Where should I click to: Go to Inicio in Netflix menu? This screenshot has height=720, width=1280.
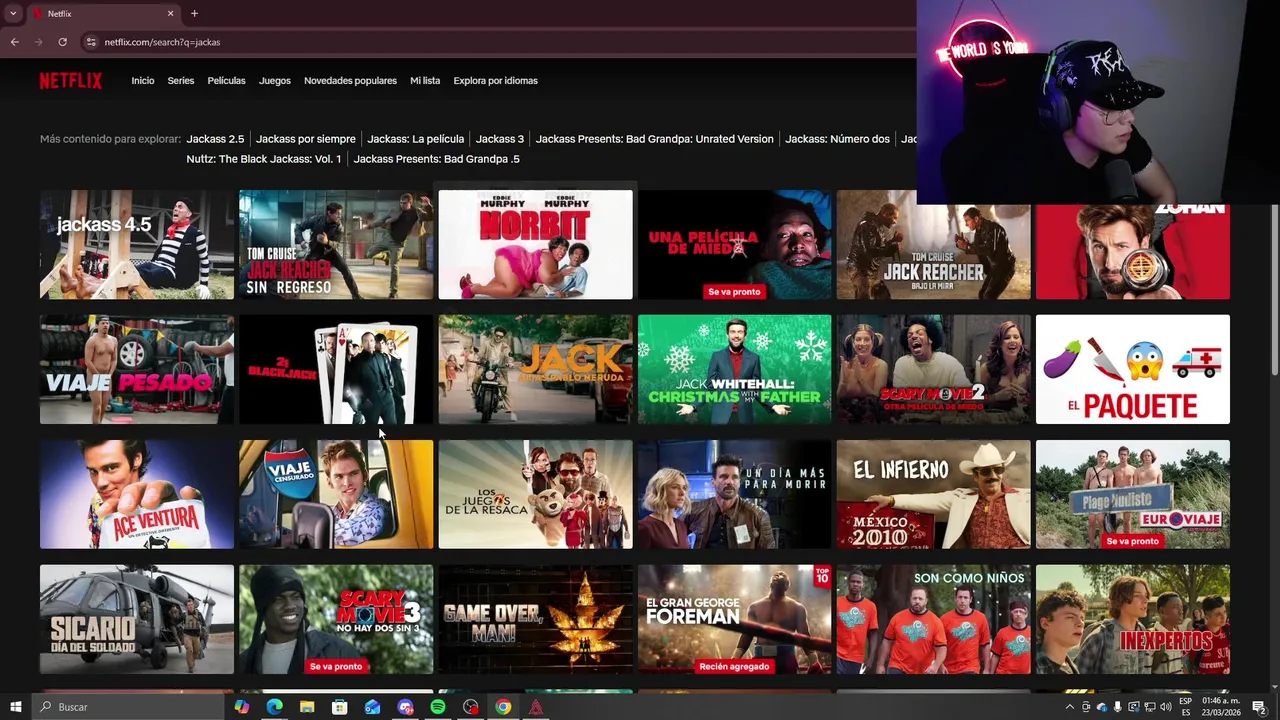coord(143,81)
